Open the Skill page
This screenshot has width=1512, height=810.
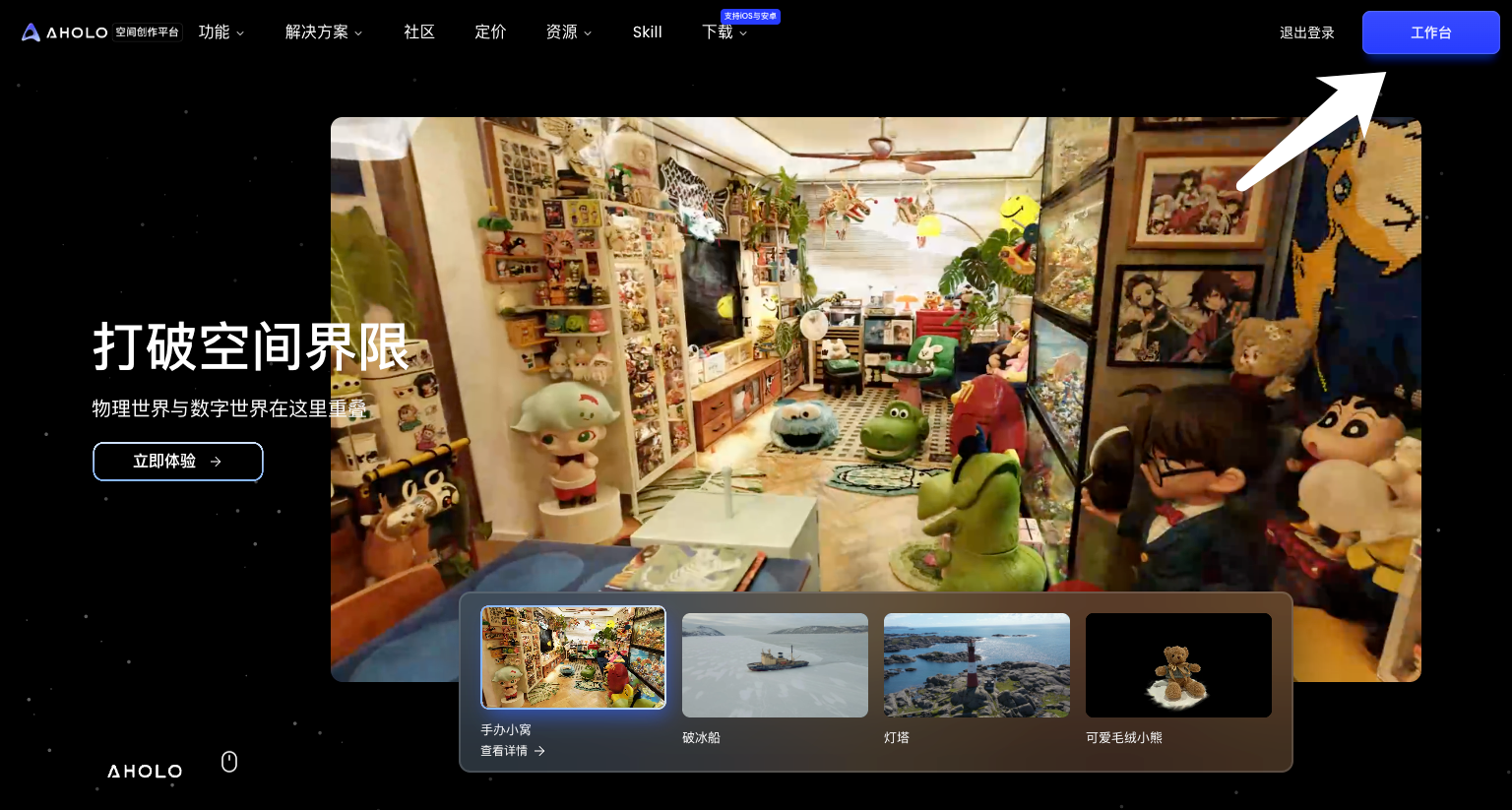click(648, 32)
